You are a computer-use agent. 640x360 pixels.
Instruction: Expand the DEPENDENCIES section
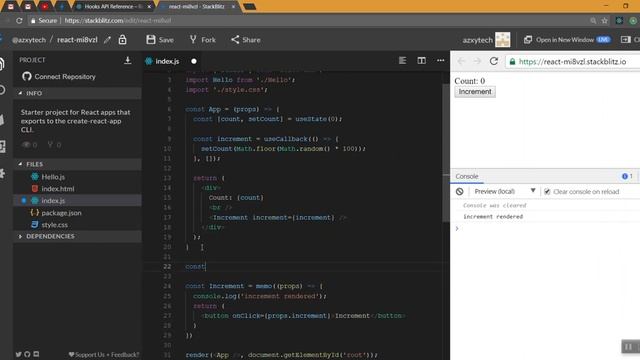(77, 236)
